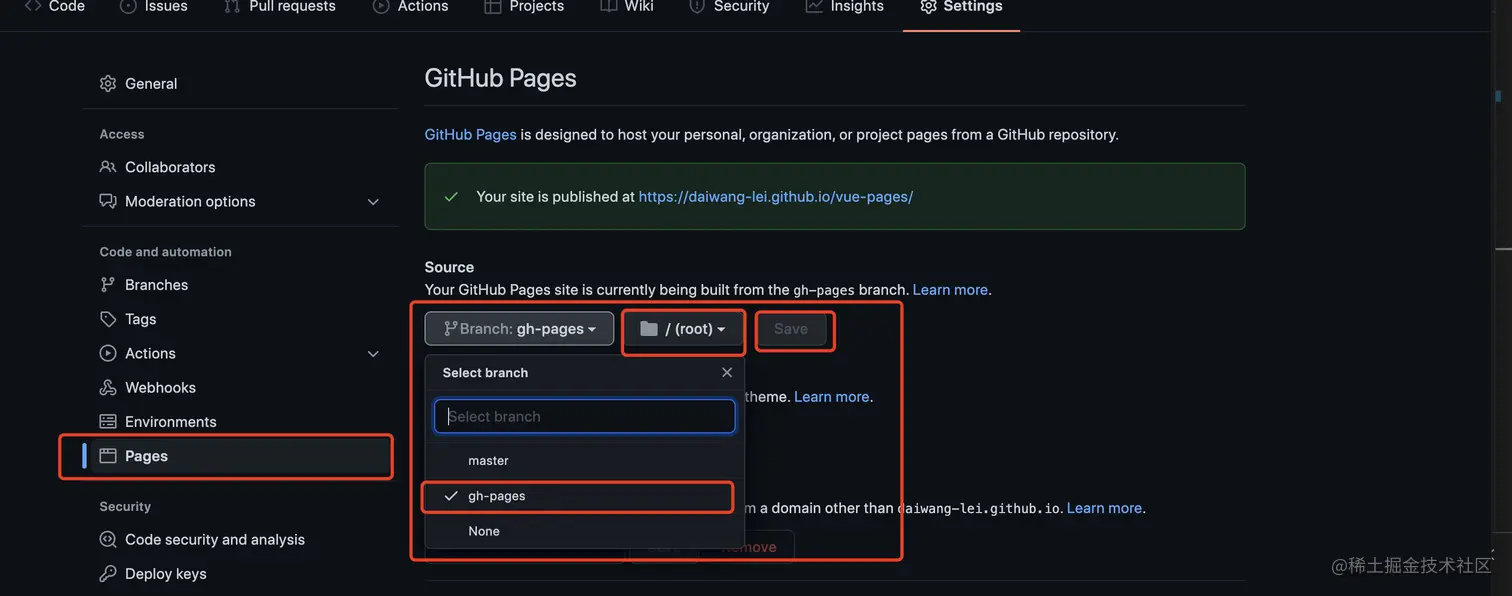Click the Tags label icon
The image size is (1512, 596).
click(108, 319)
